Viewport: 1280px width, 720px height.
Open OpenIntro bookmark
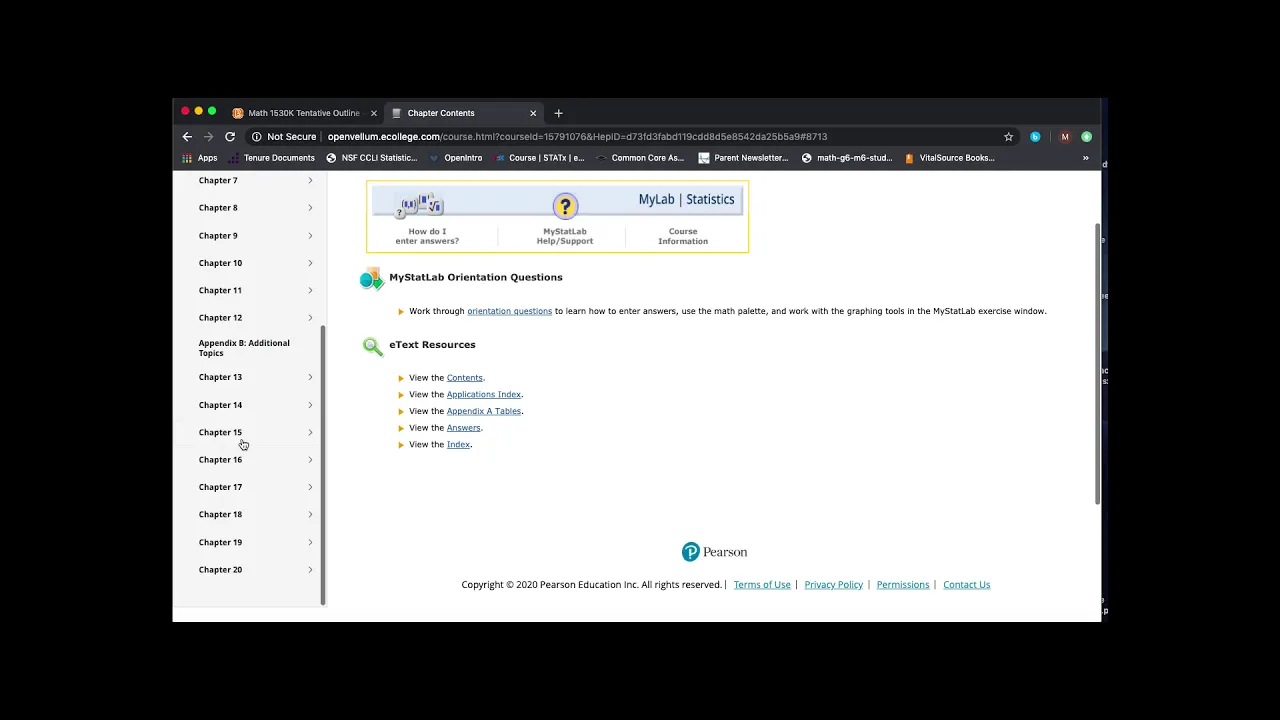[456, 158]
